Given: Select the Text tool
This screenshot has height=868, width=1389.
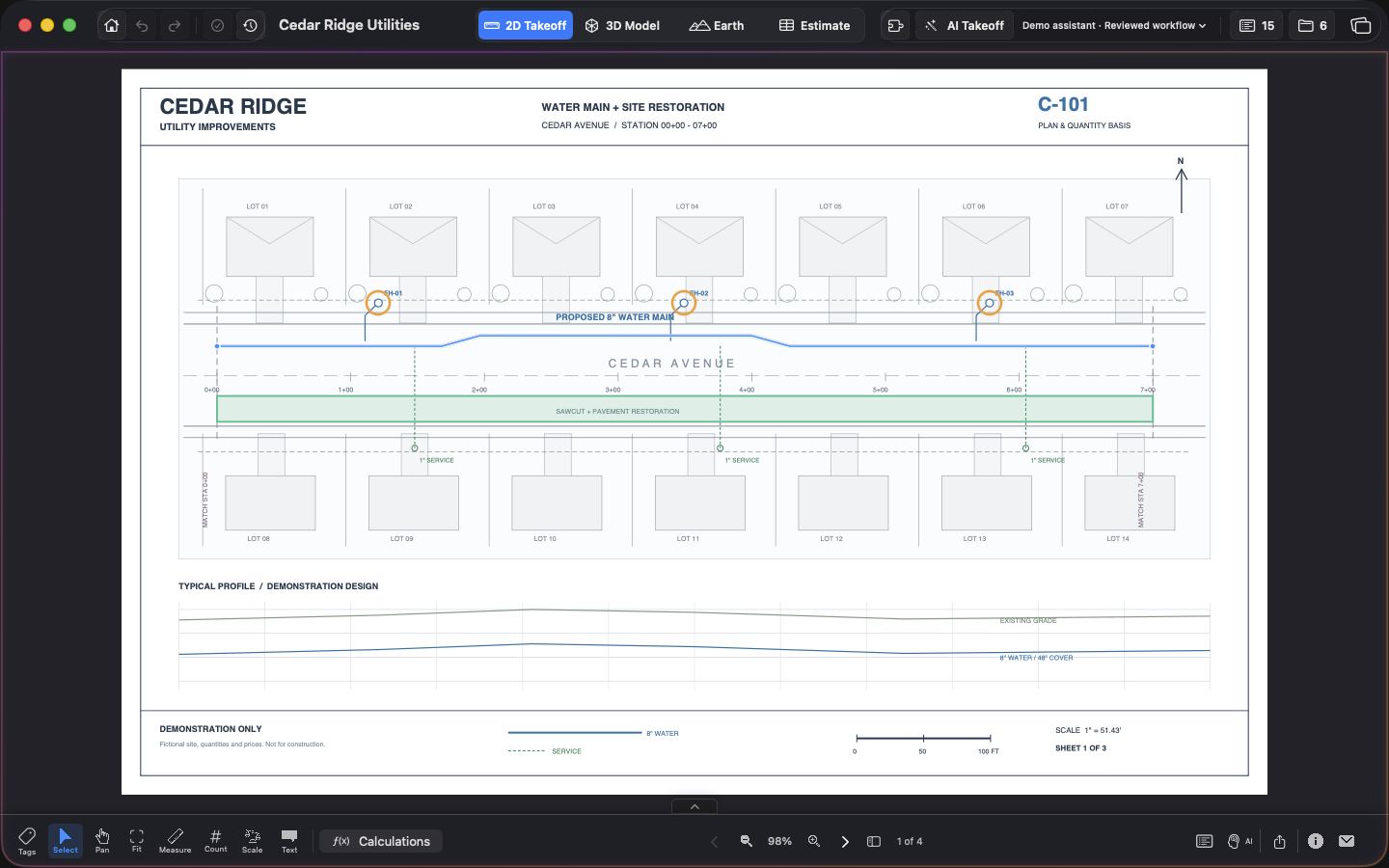Looking at the screenshot, I should click(289, 840).
